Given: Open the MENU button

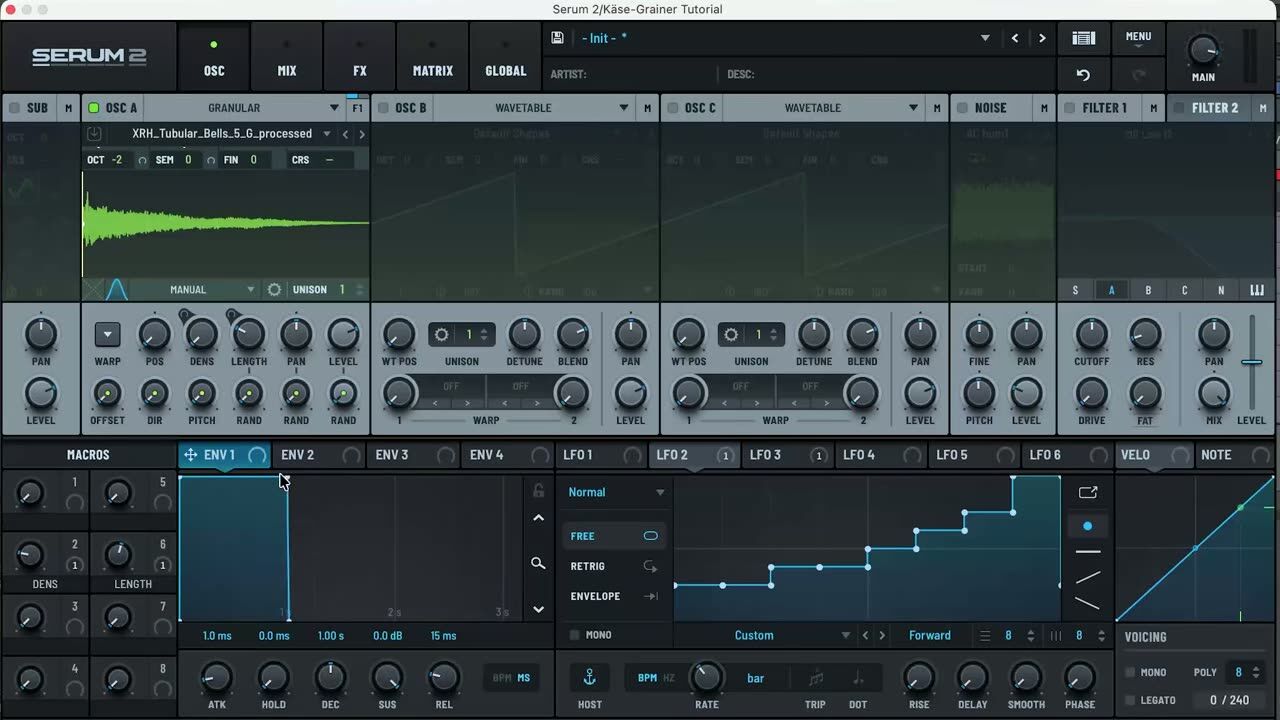Looking at the screenshot, I should [1138, 39].
